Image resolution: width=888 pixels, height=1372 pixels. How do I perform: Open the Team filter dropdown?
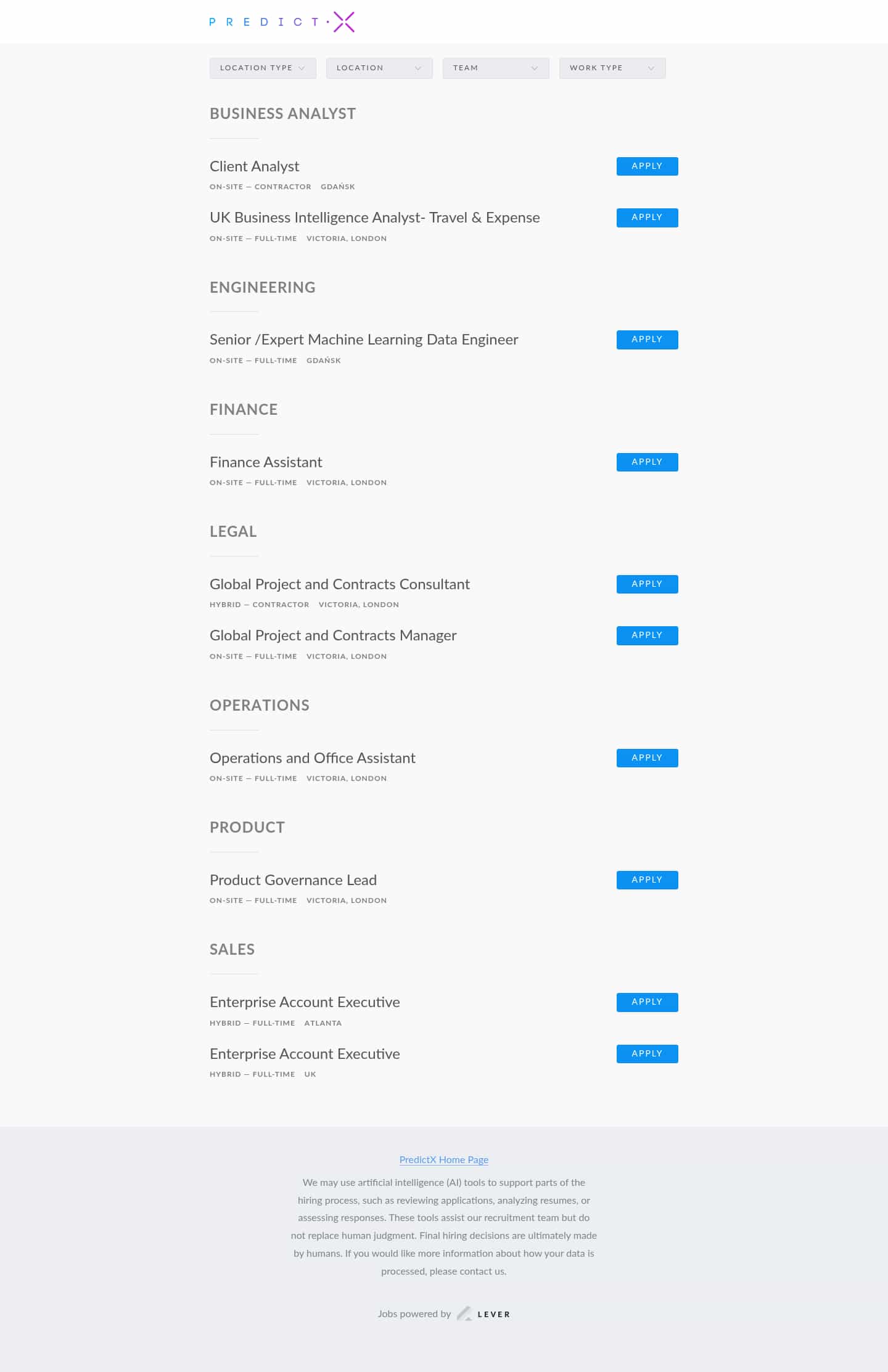click(x=495, y=68)
